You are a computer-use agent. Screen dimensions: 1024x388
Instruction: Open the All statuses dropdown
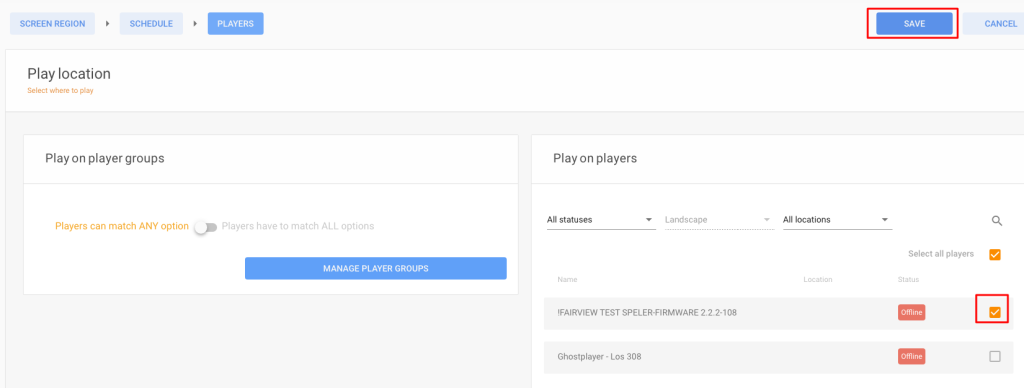click(x=601, y=220)
